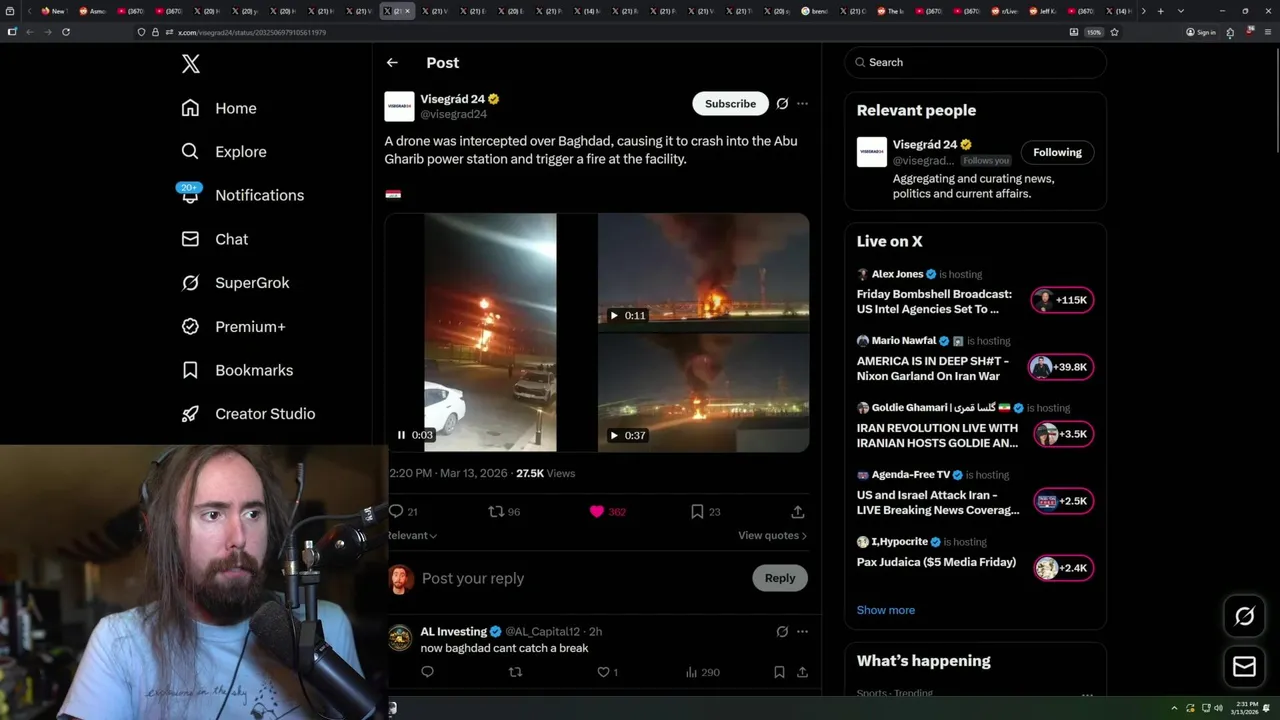Screen dimensions: 1280x720
Task: Open Friday Bombshell Broadcast title
Action: click(x=934, y=302)
